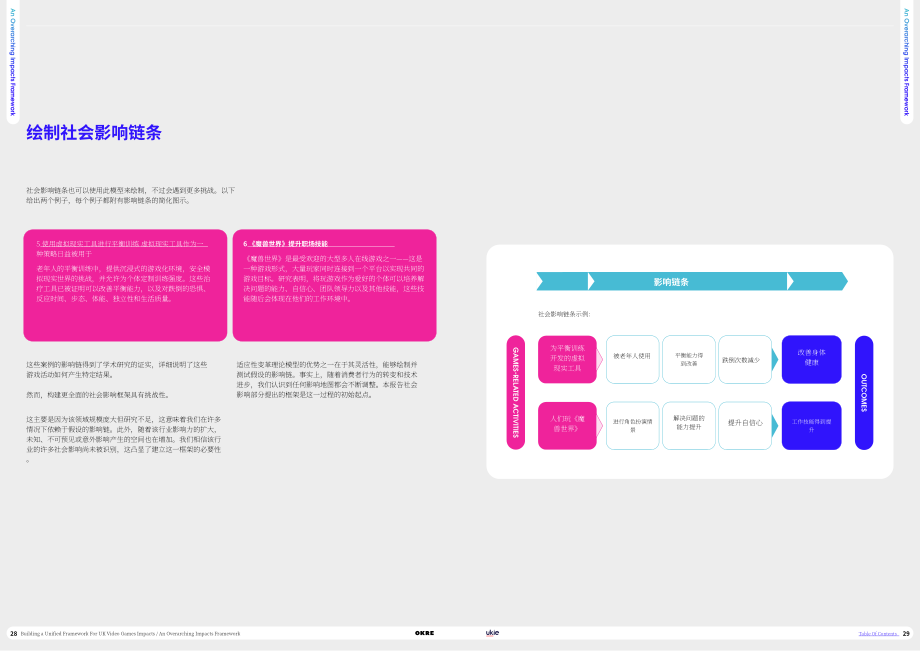Click page number 29 in footer

pyautogui.click(x=906, y=634)
